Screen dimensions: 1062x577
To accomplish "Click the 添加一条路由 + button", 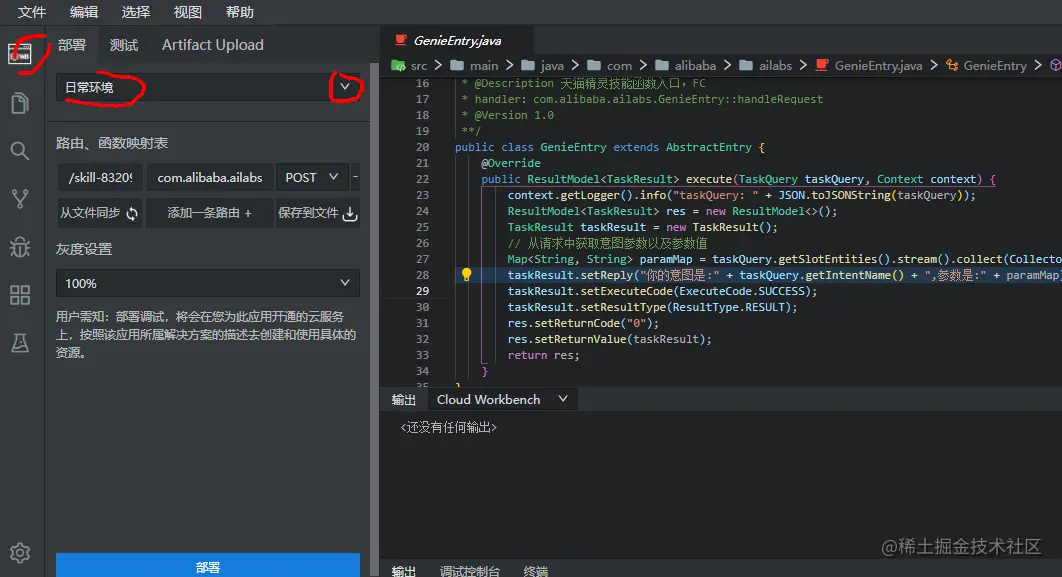I will 209,213.
